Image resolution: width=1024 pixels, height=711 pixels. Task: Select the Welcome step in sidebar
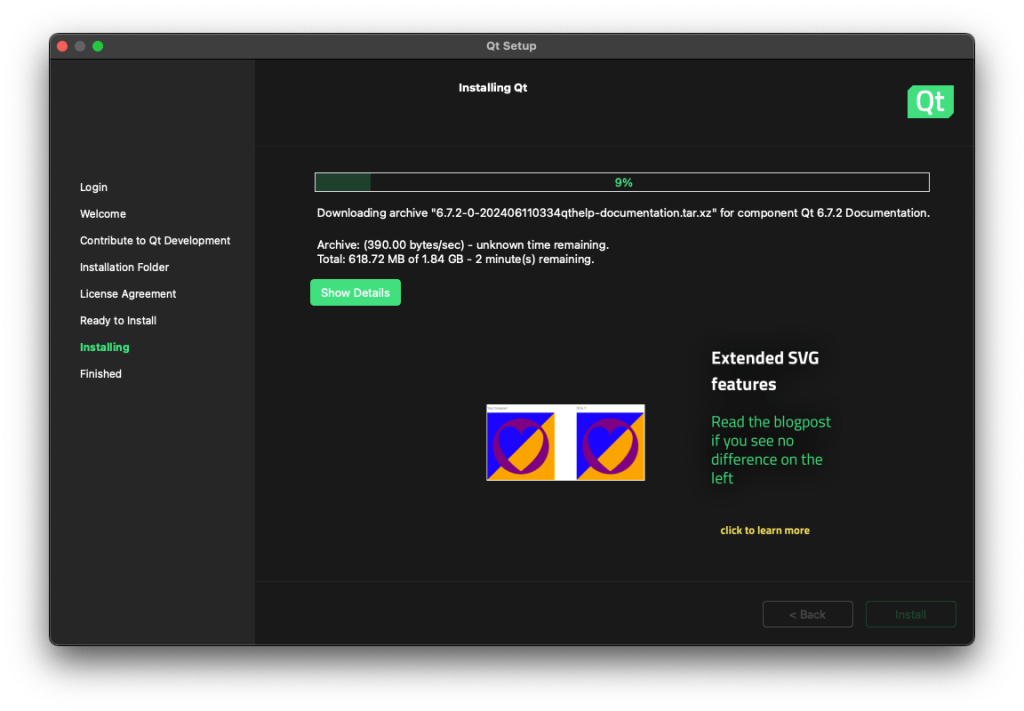tap(103, 214)
